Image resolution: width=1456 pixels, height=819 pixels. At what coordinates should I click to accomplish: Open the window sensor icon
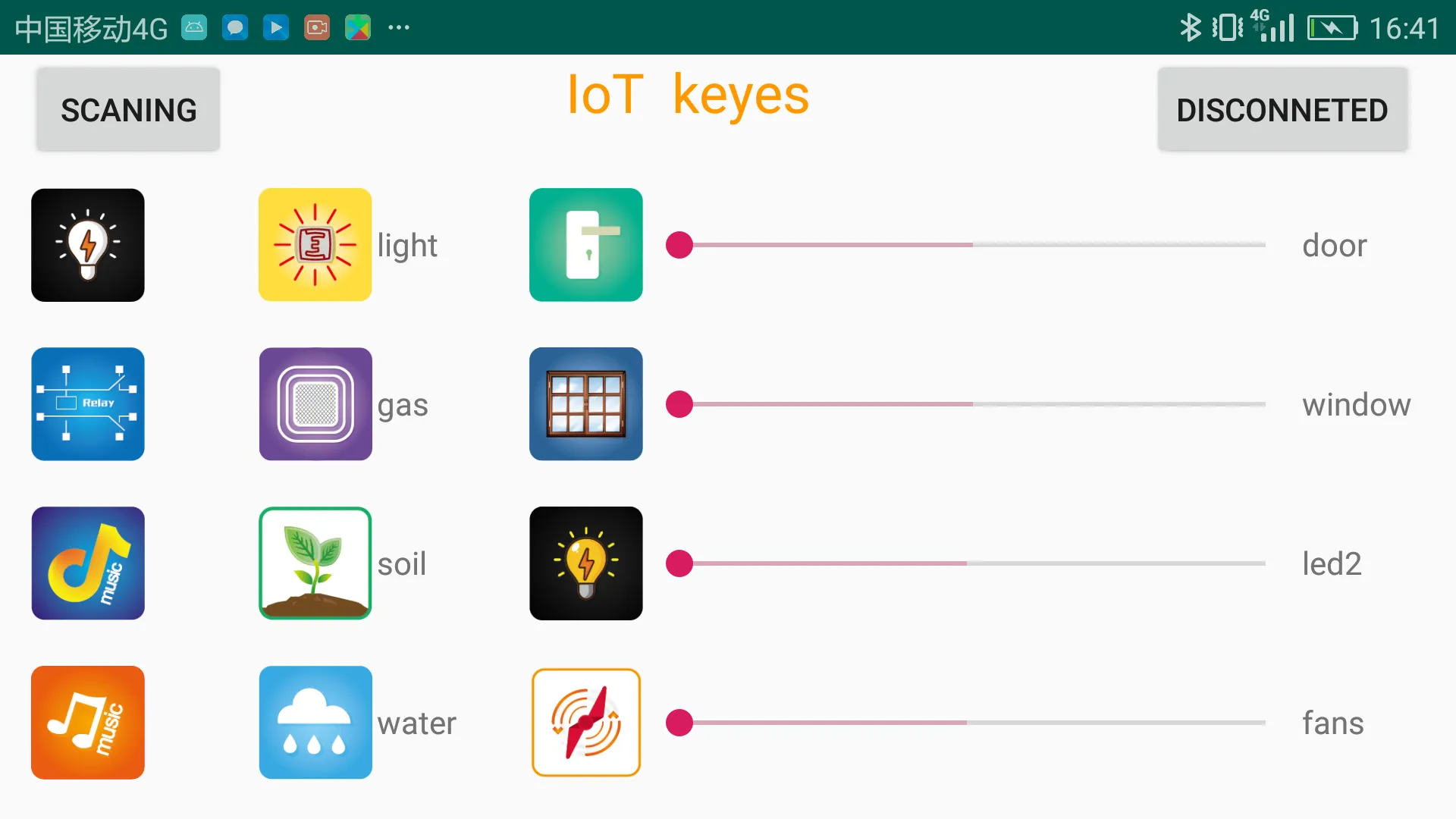tap(585, 403)
